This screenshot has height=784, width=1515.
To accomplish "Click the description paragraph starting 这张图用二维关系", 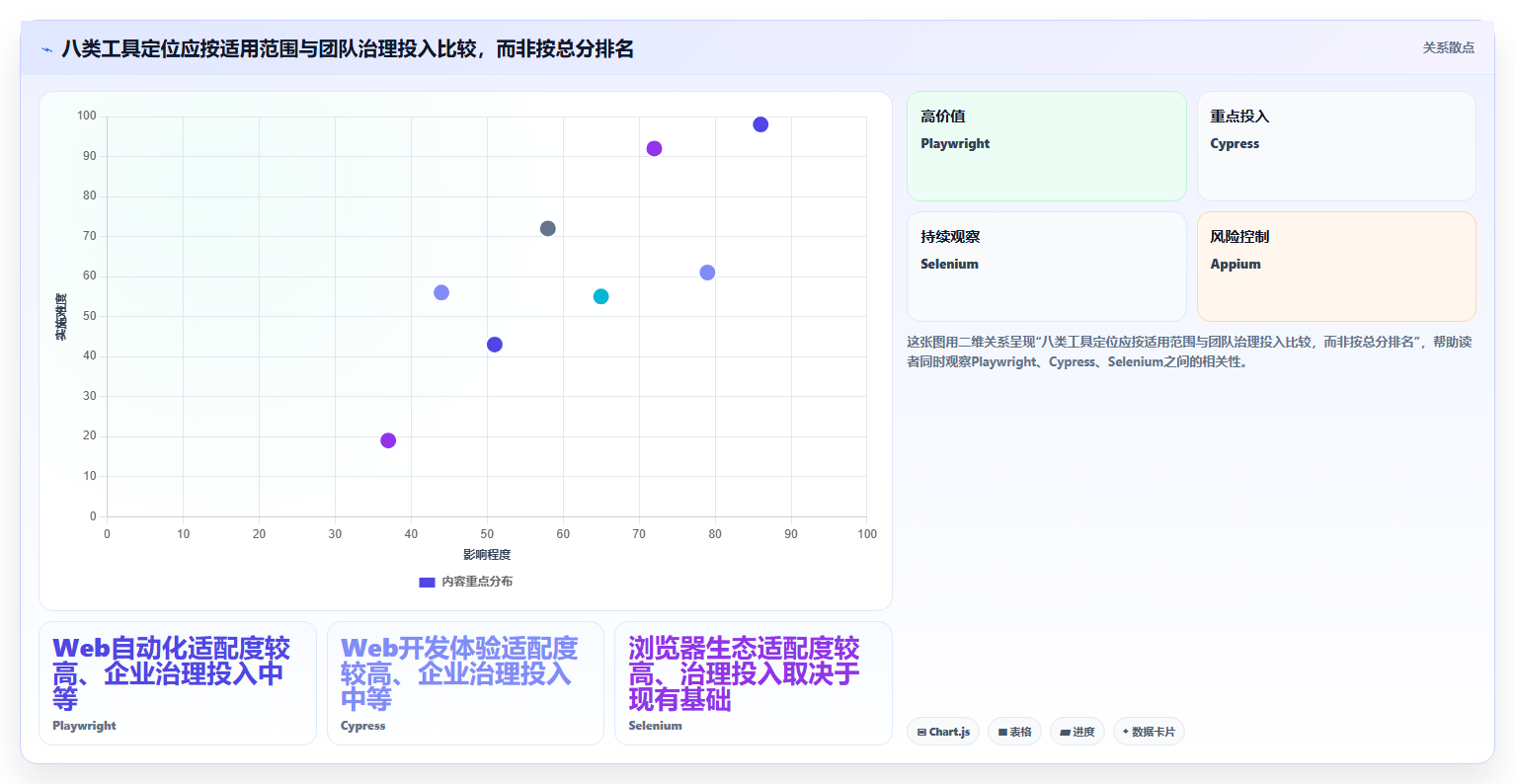I will [x=1189, y=352].
